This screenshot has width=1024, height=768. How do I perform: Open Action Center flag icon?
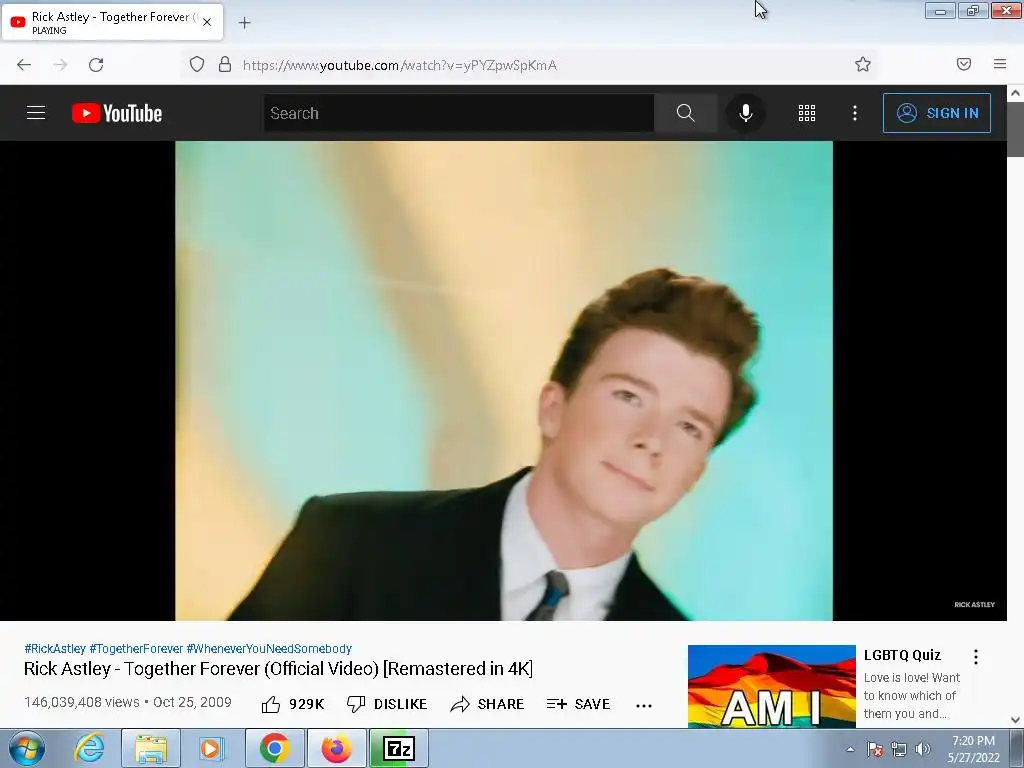[x=875, y=749]
